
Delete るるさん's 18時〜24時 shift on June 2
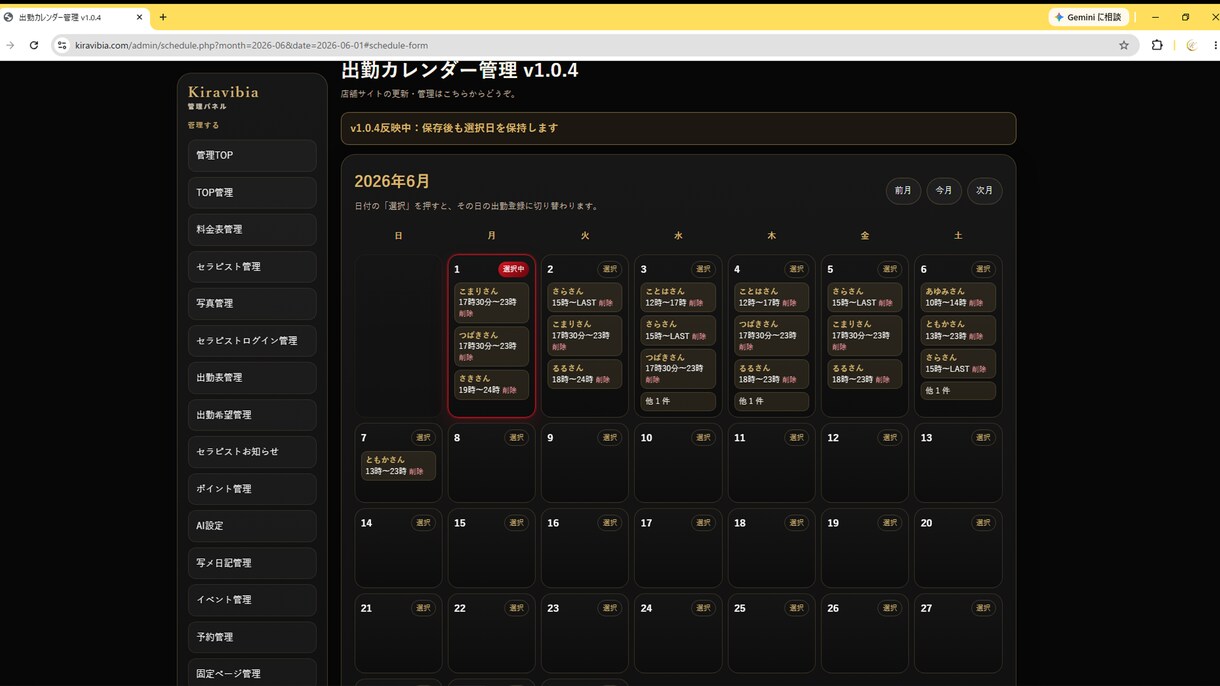603,380
